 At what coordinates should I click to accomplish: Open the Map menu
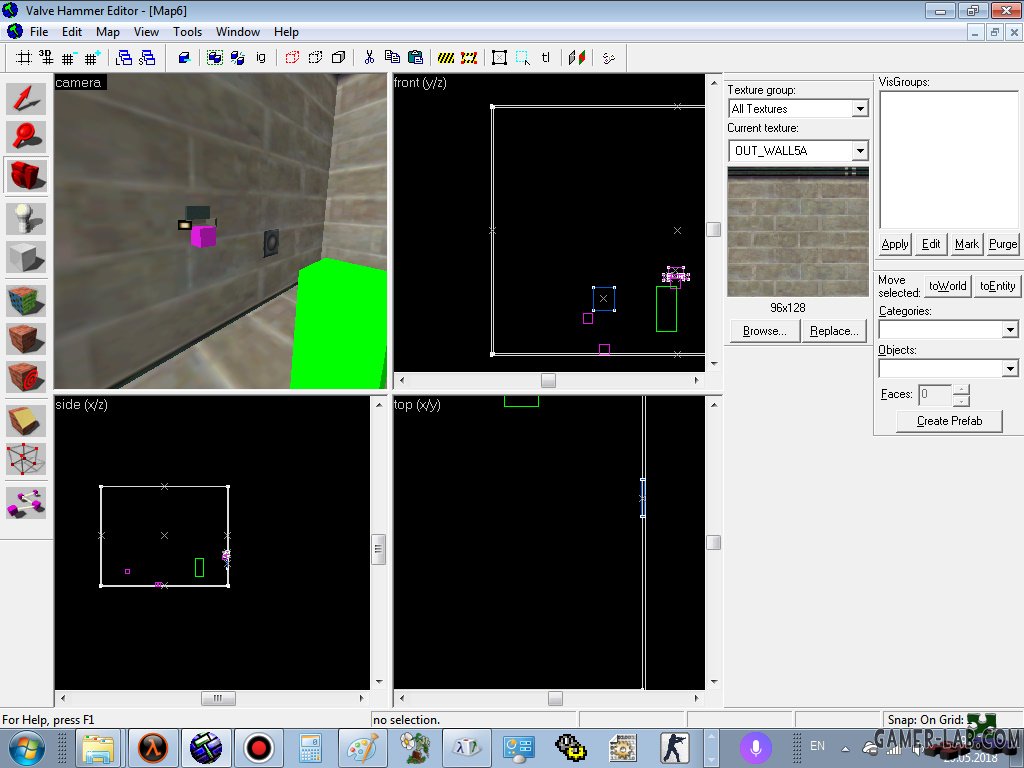click(108, 31)
